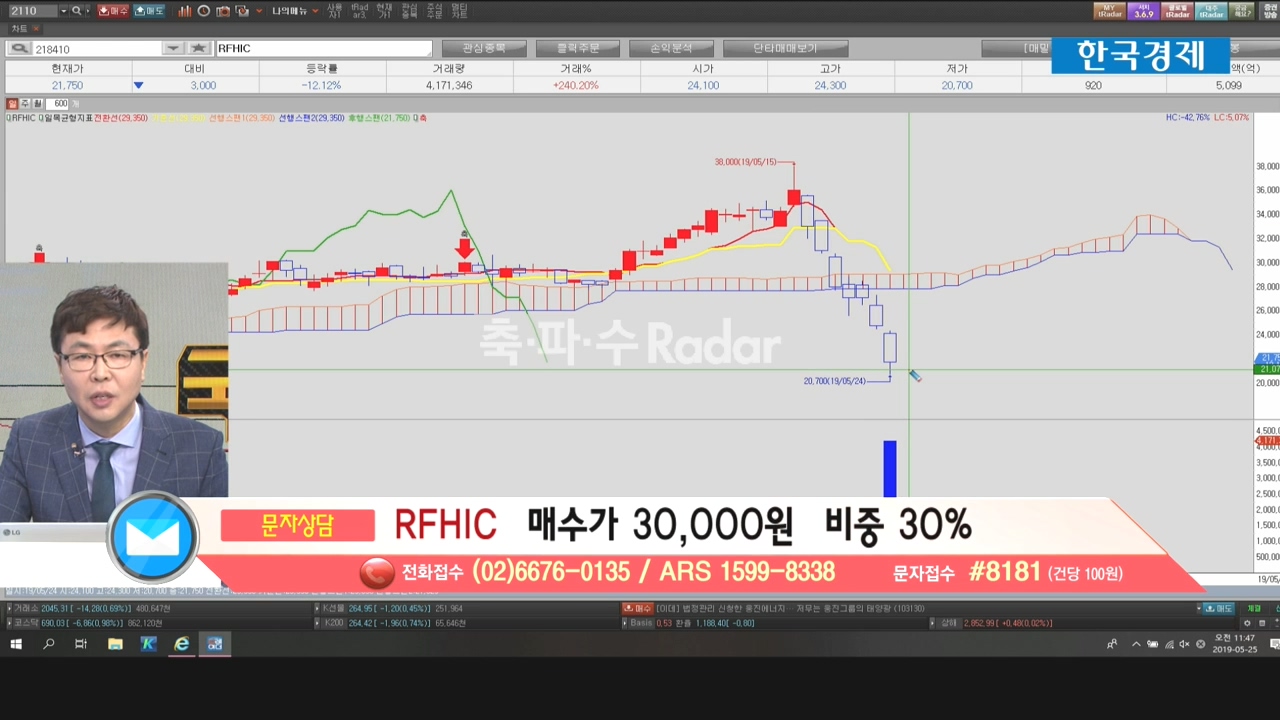Open the screen number 2110 dropdown
Image resolution: width=1280 pixels, height=720 pixels.
click(64, 11)
